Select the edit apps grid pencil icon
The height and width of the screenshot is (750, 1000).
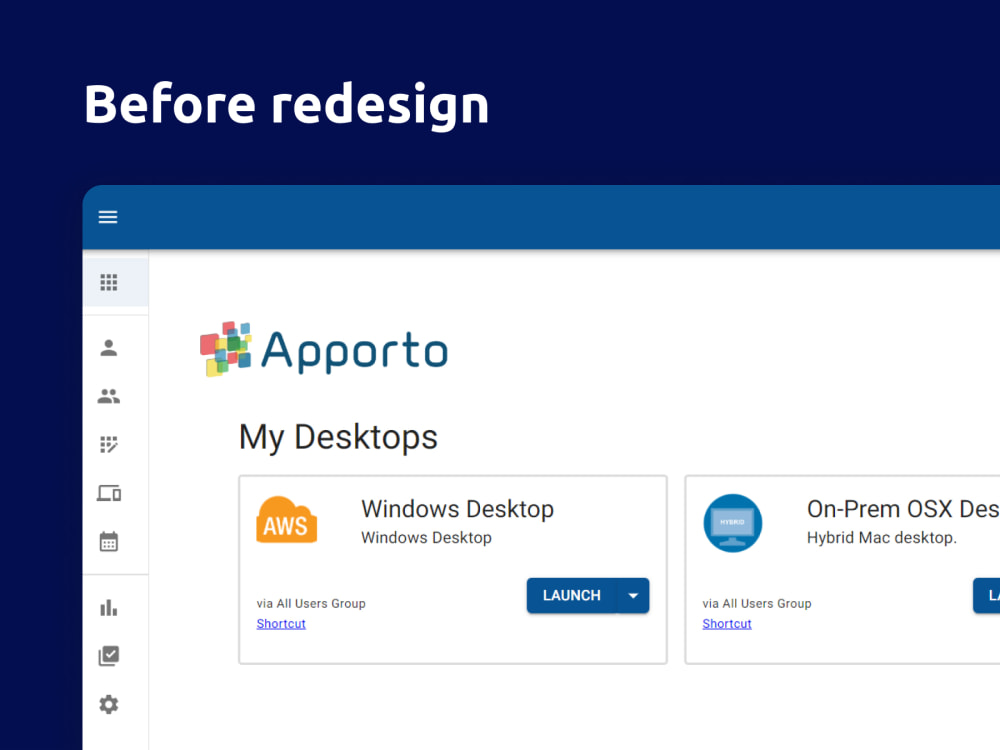coord(108,445)
